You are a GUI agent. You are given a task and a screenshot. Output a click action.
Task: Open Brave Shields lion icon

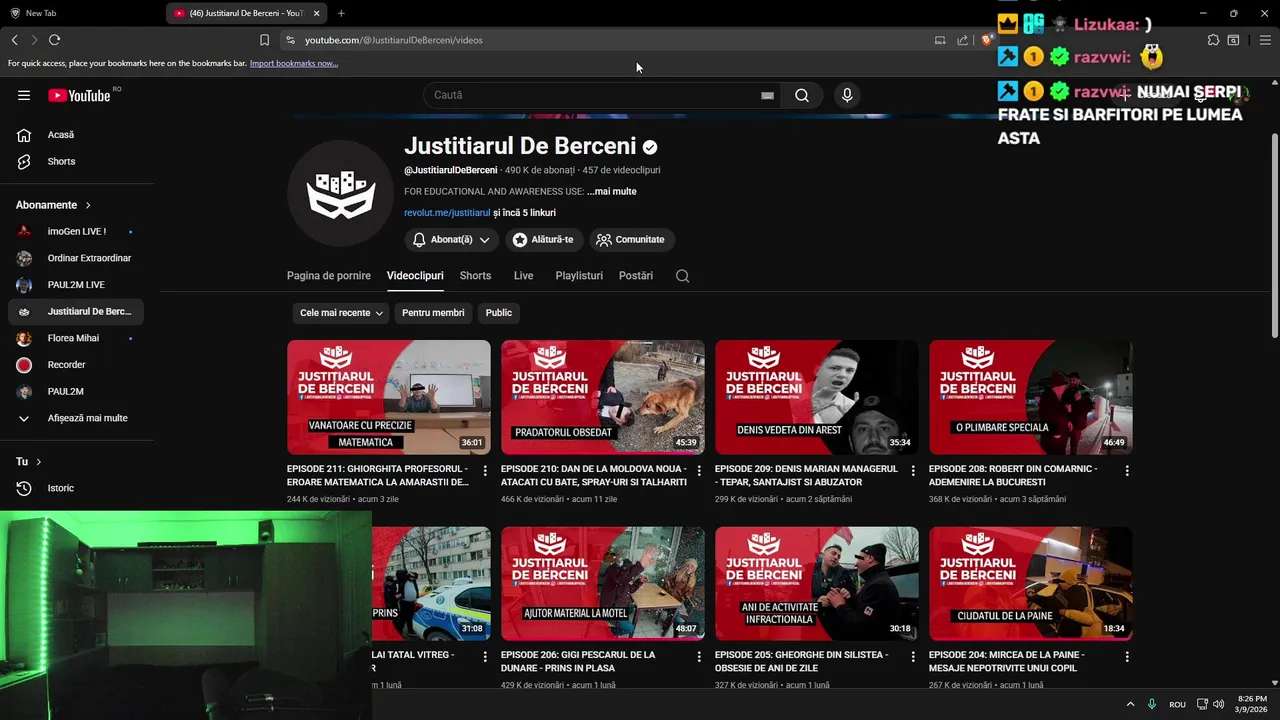[986, 40]
